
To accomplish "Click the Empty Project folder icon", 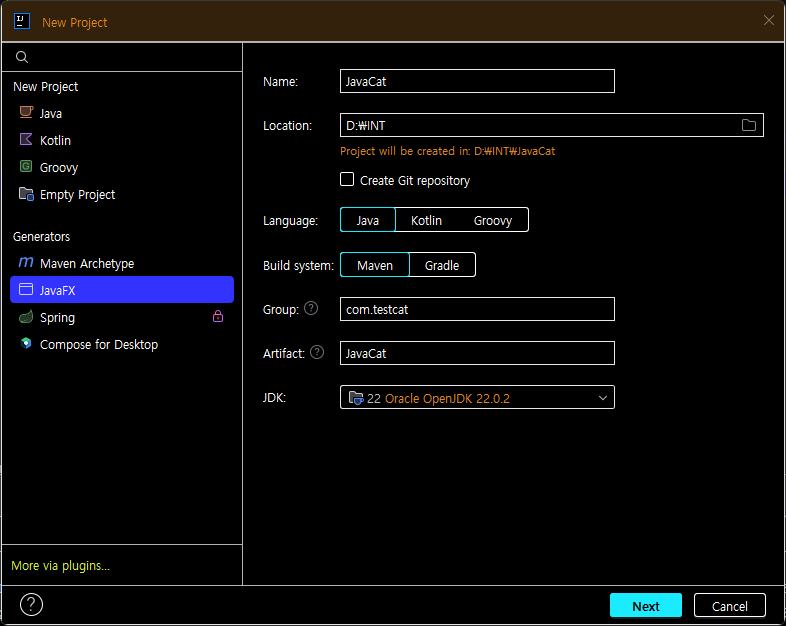I will [26, 193].
